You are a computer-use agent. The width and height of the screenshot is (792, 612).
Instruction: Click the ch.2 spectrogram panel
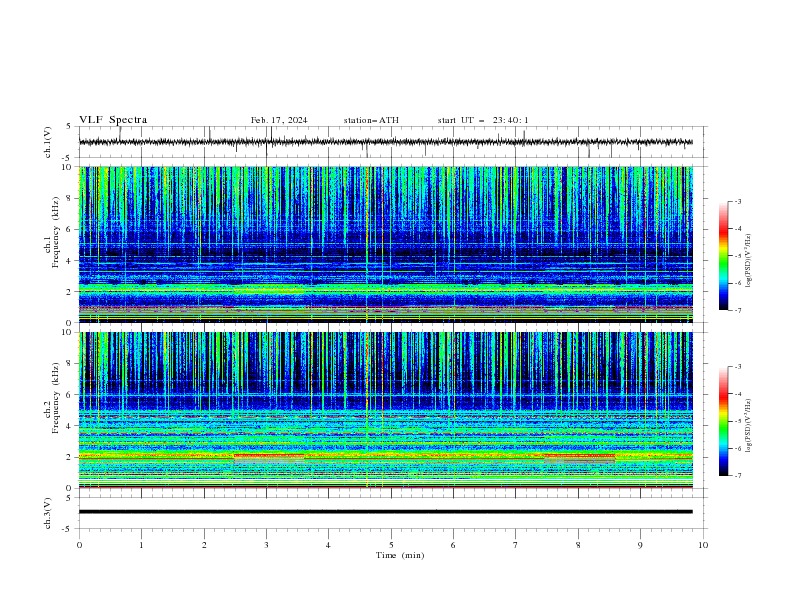[x=386, y=410]
